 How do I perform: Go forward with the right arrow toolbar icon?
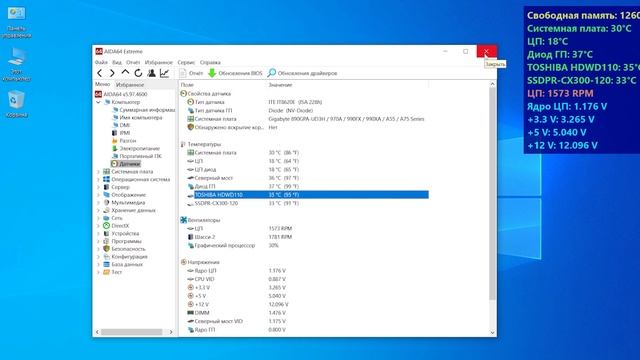[x=112, y=73]
